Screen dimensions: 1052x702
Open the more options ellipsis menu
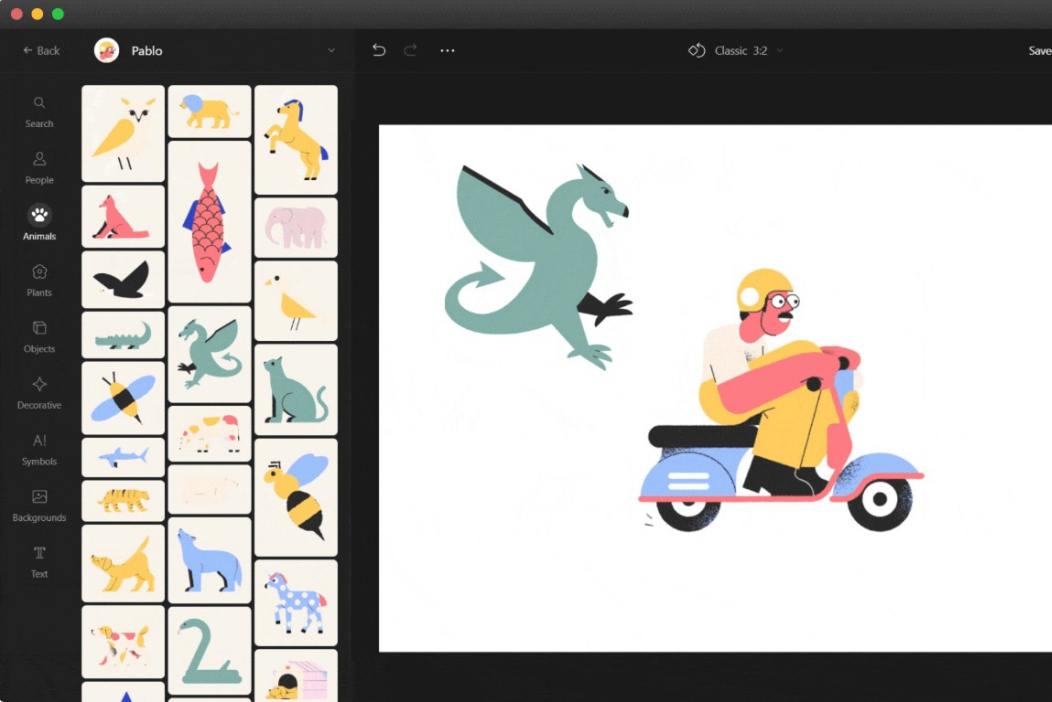point(447,50)
